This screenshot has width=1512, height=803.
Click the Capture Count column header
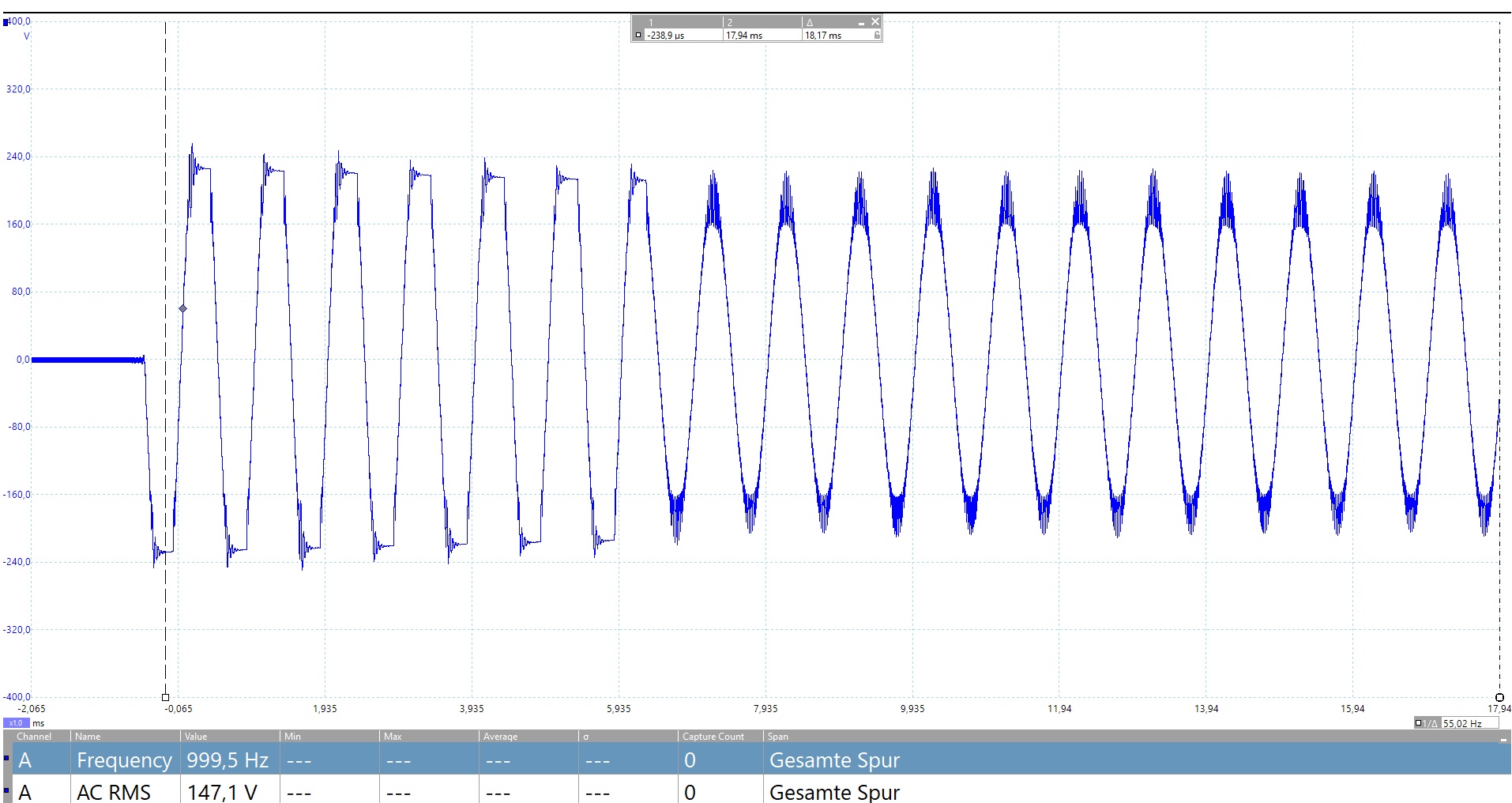tap(713, 737)
